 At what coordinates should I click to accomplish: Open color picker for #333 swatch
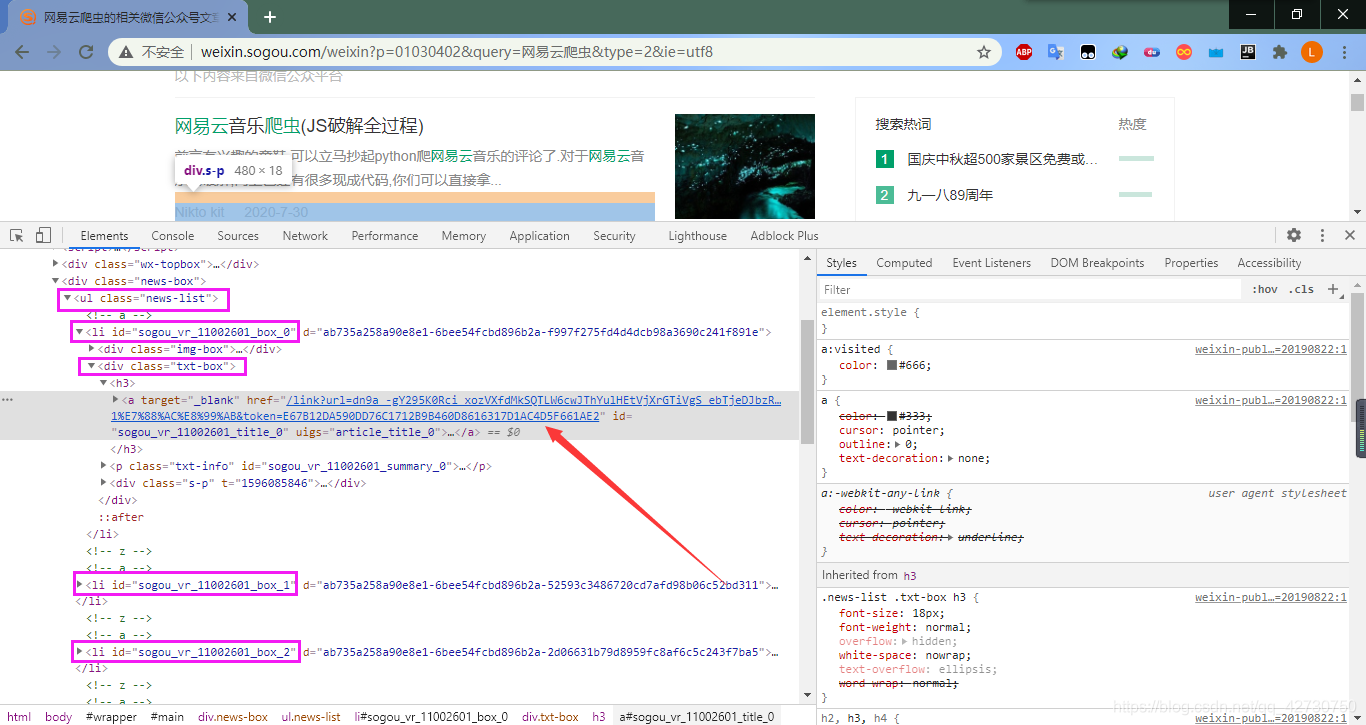tap(892, 415)
